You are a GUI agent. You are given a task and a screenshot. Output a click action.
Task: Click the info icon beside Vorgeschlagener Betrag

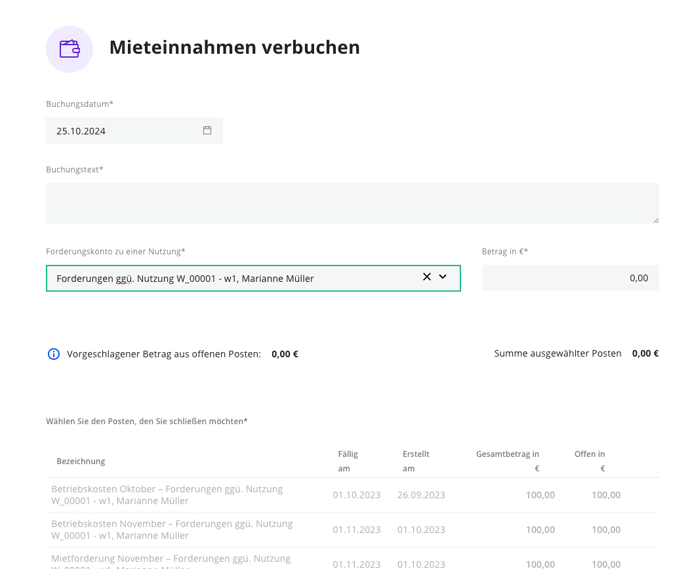coord(54,354)
